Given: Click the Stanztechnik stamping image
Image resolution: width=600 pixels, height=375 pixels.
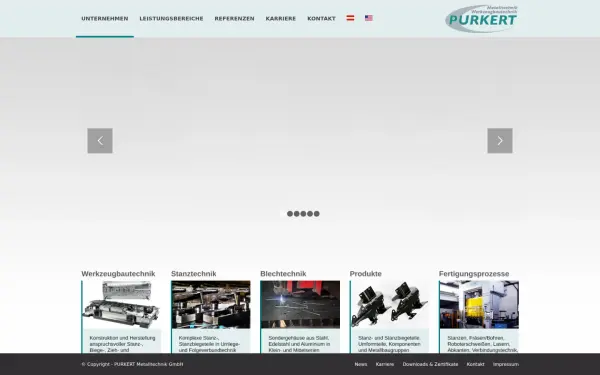Looking at the screenshot, I should pos(211,305).
